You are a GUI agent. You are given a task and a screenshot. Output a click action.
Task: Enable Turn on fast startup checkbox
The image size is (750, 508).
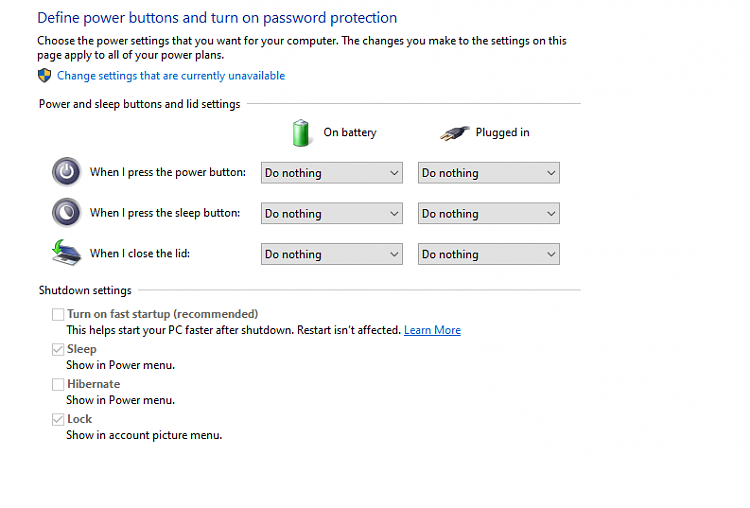coord(58,314)
